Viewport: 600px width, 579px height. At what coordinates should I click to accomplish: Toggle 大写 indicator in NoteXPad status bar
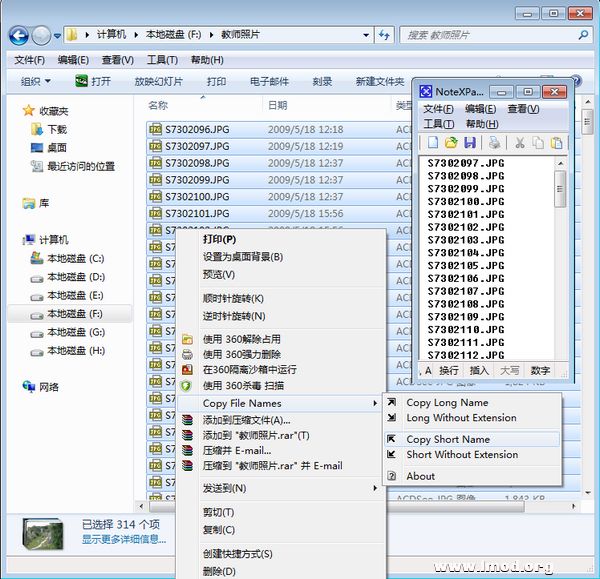click(509, 370)
